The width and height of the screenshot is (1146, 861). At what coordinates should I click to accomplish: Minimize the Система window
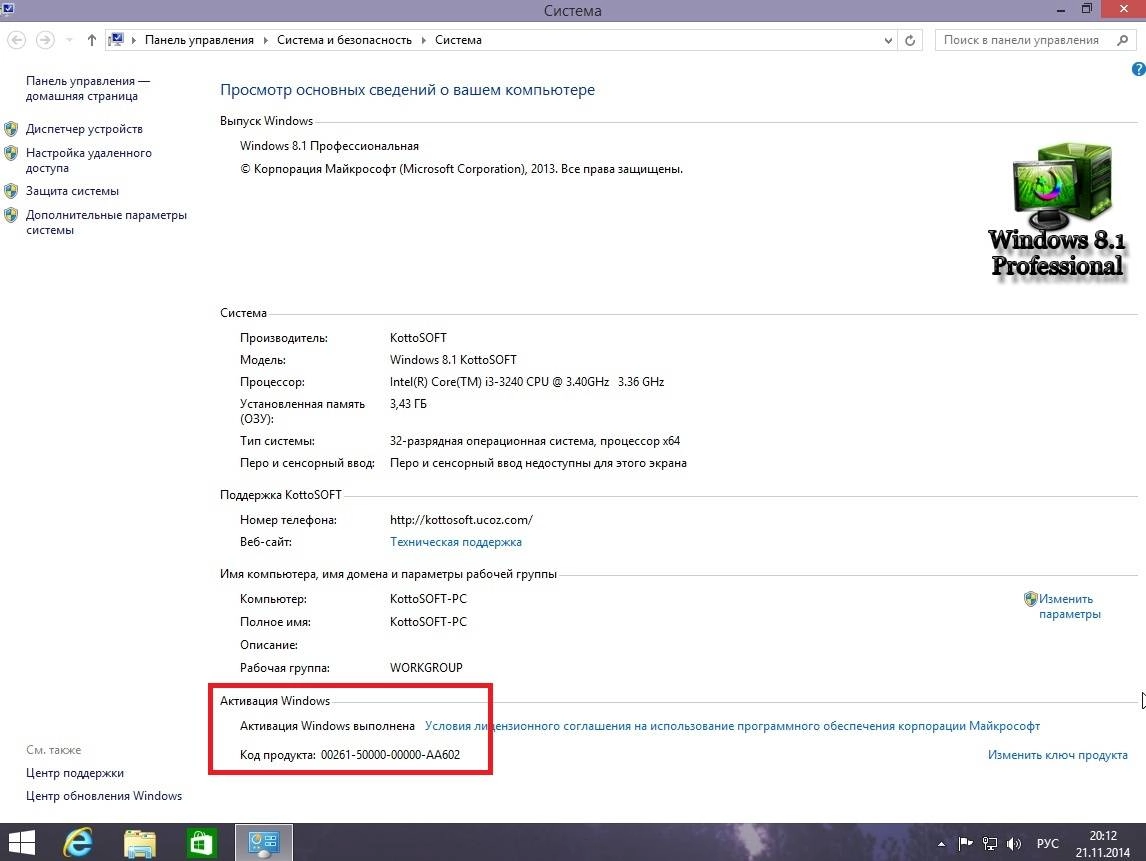[1061, 10]
